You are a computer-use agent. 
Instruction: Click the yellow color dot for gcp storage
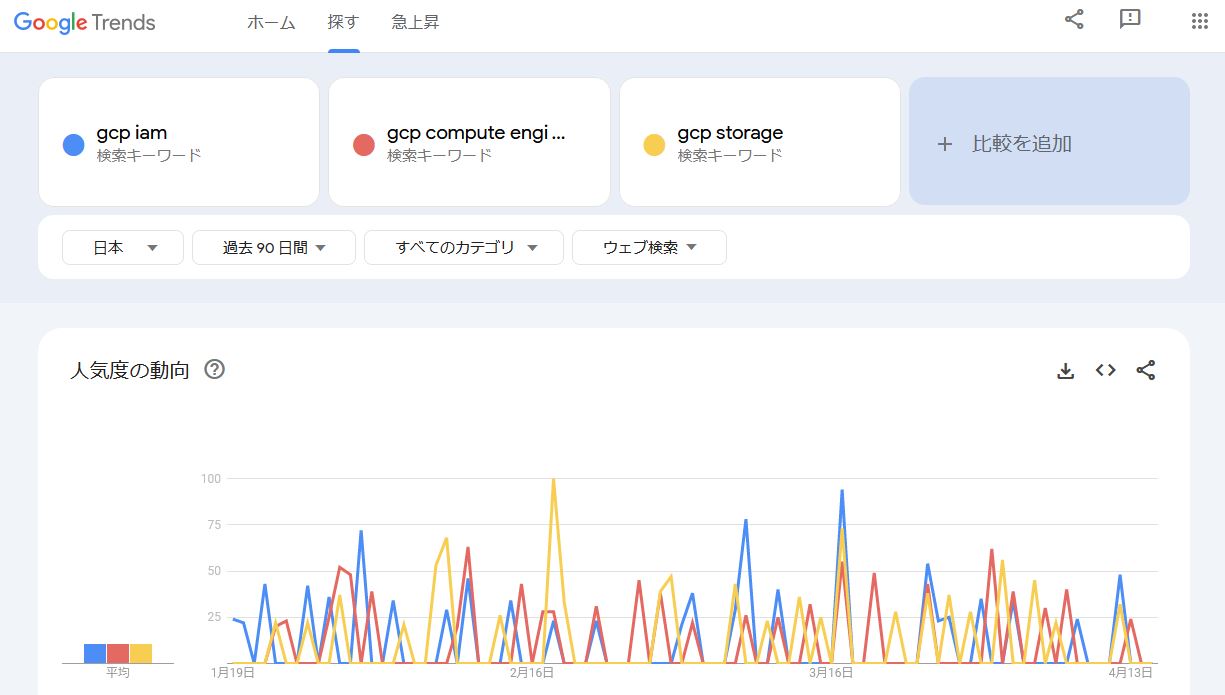click(654, 145)
